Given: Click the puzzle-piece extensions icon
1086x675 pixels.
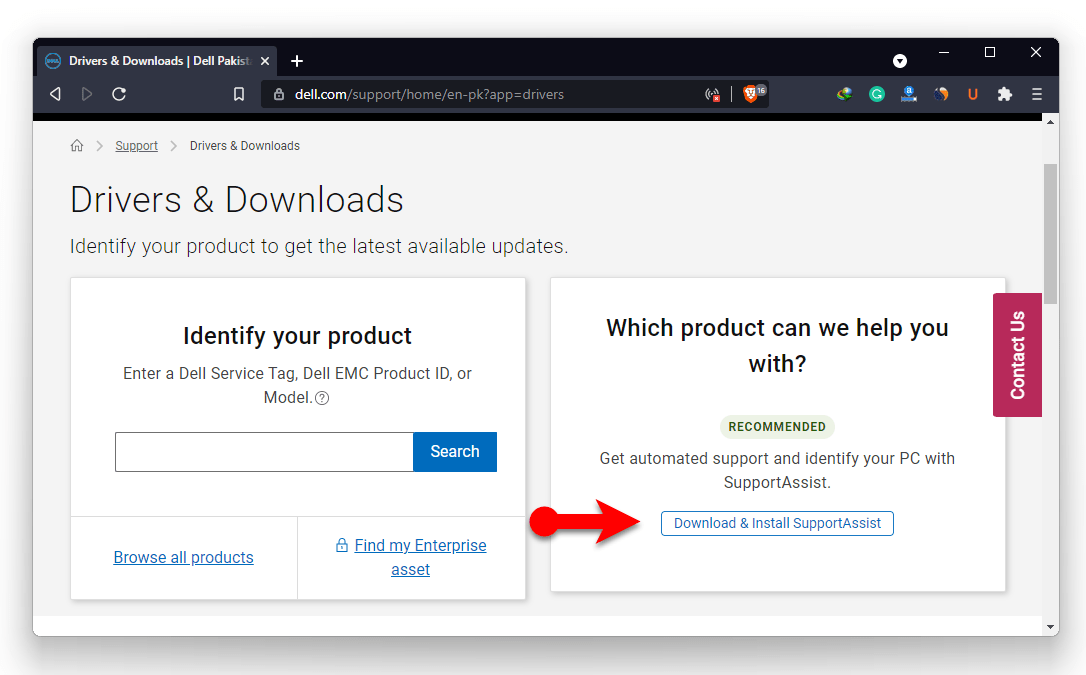Looking at the screenshot, I should click(1005, 94).
